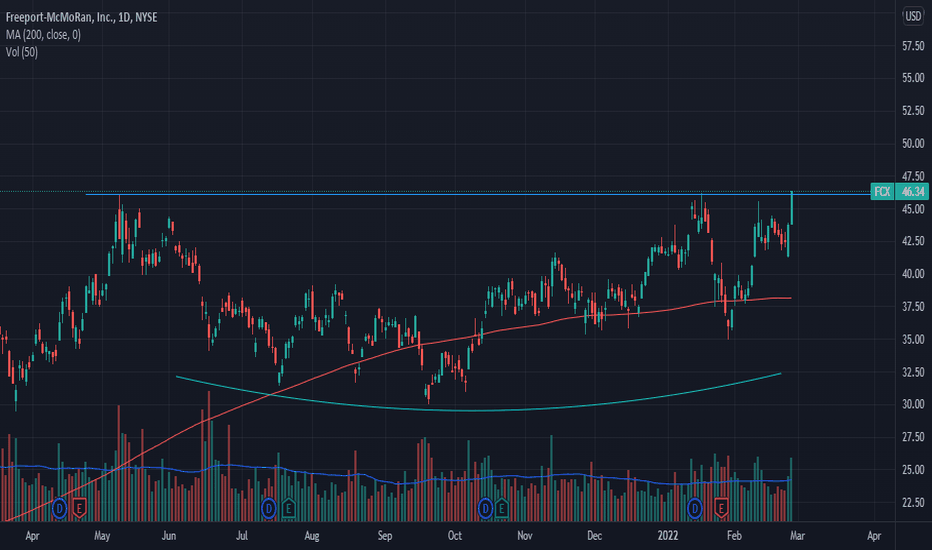Select the Vol (50) indicator label

point(21,52)
